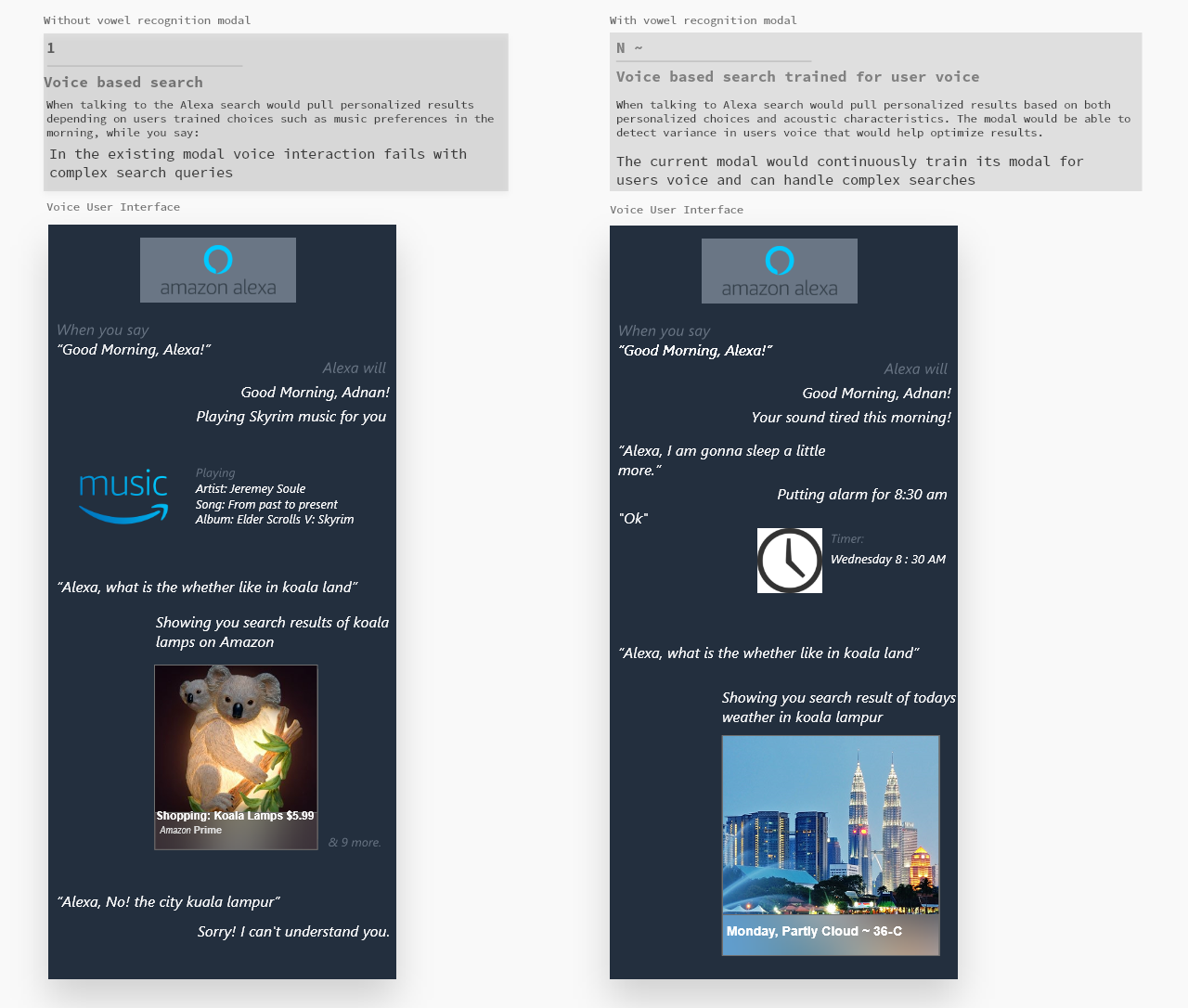Image resolution: width=1188 pixels, height=1008 pixels.
Task: Click 'Alexa, No! the city kuala lampur' query
Action: pos(169,902)
